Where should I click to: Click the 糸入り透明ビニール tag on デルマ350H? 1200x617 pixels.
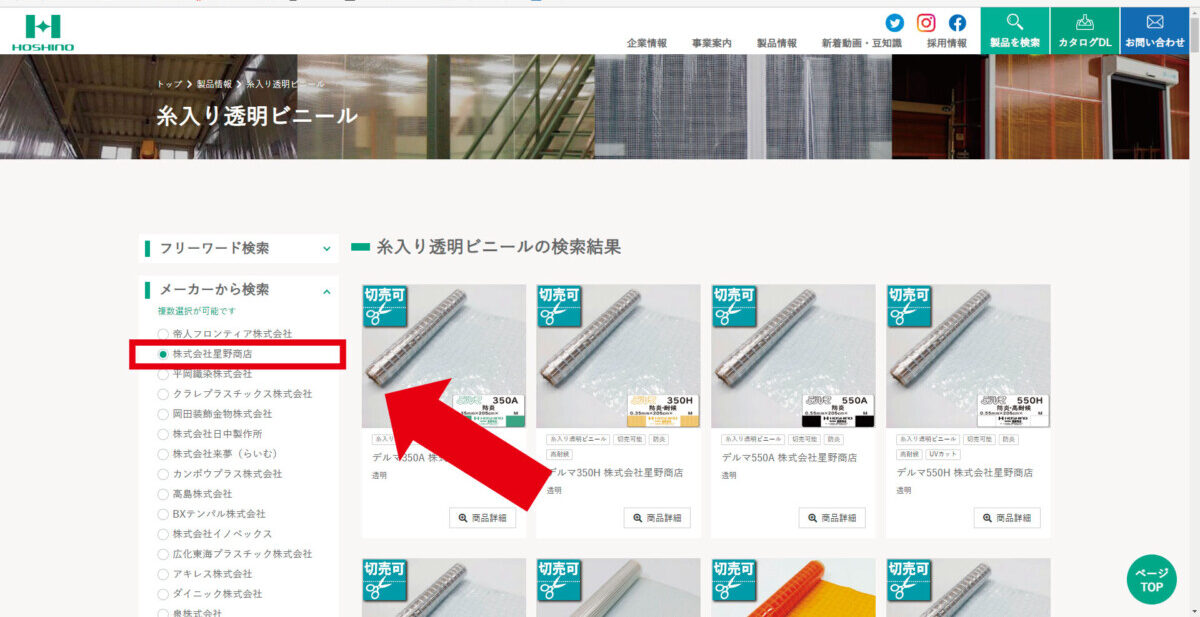[578, 439]
